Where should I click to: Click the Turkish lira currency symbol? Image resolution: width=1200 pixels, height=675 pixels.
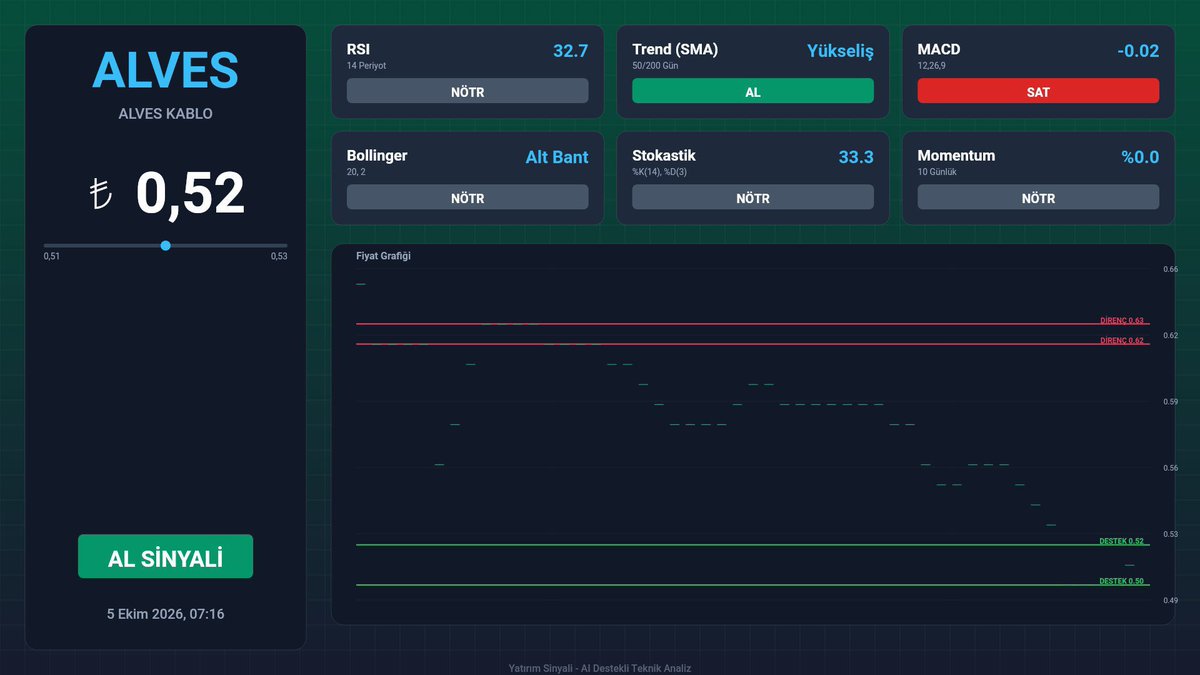coord(99,195)
